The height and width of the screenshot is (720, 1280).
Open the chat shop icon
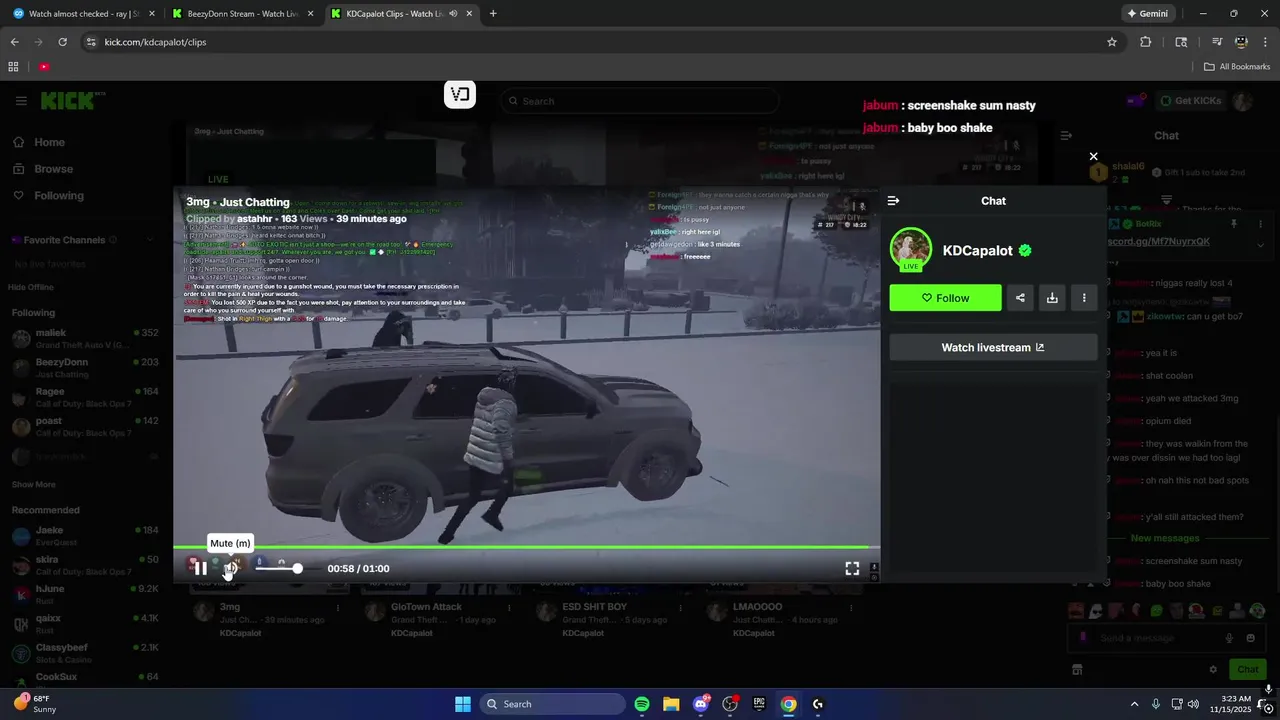(1077, 669)
